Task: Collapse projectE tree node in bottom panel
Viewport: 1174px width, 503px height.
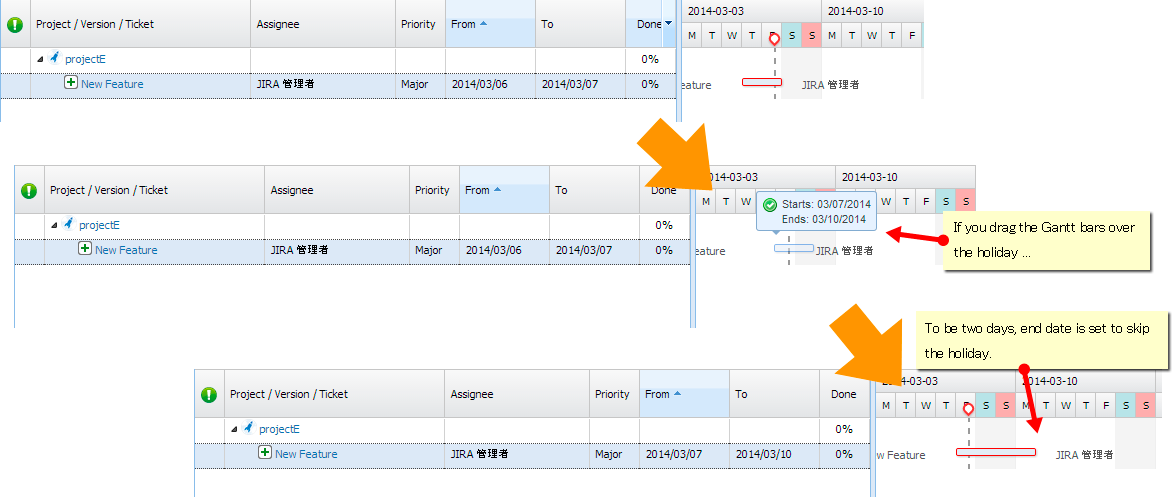Action: [x=235, y=429]
